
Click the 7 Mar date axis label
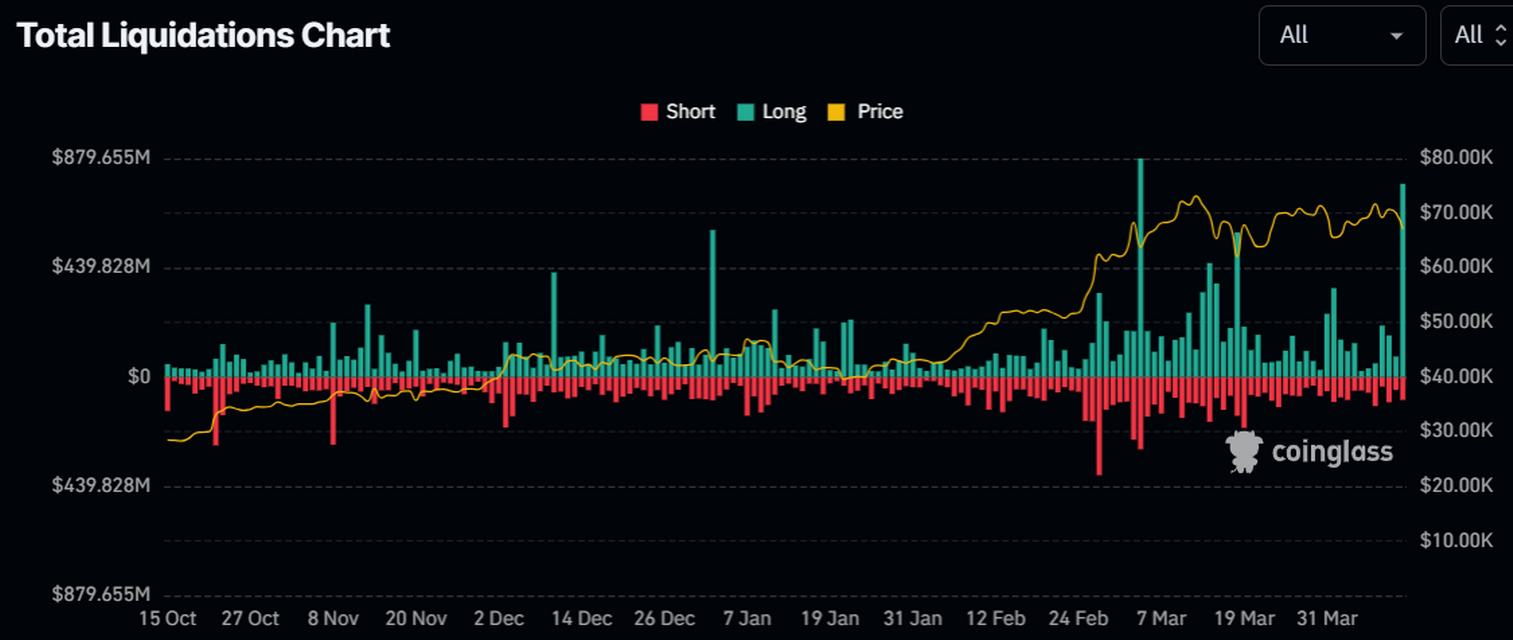pos(1164,618)
